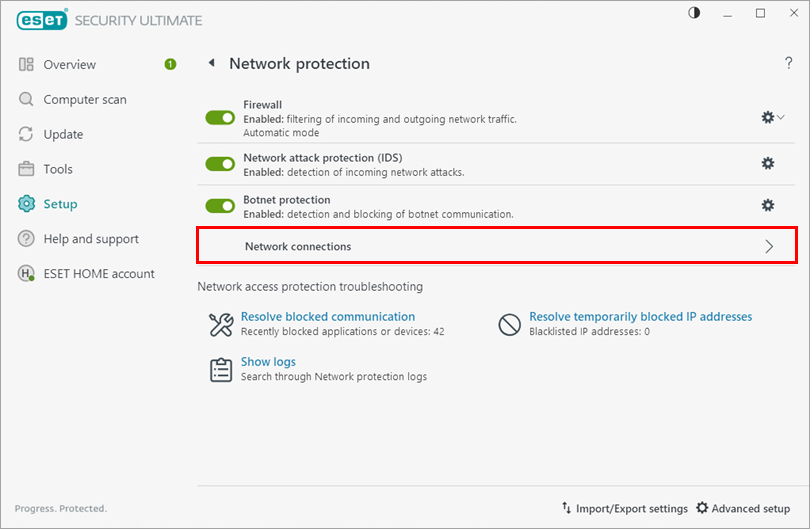The width and height of the screenshot is (810, 529).
Task: Click the Show logs clipboard icon
Action: coord(220,369)
